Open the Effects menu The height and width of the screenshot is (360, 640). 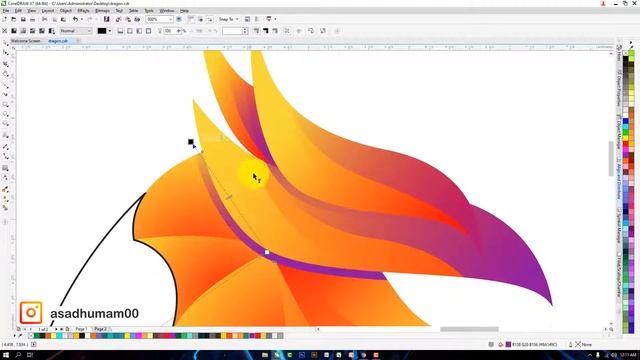(83, 11)
